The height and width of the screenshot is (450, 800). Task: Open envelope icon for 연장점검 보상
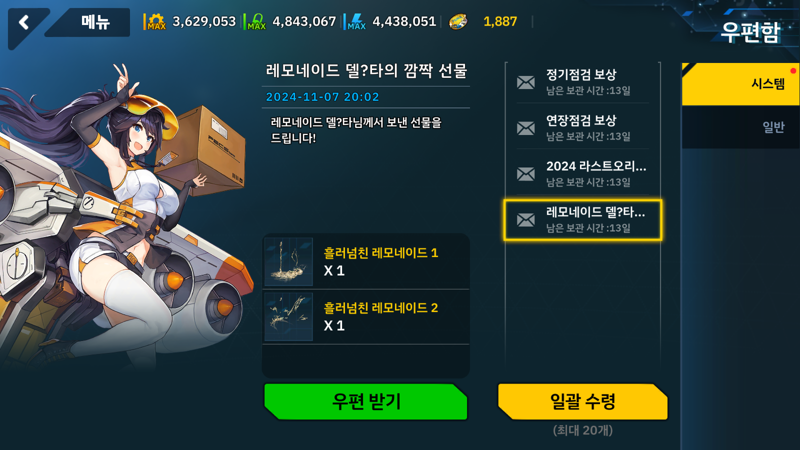point(526,128)
